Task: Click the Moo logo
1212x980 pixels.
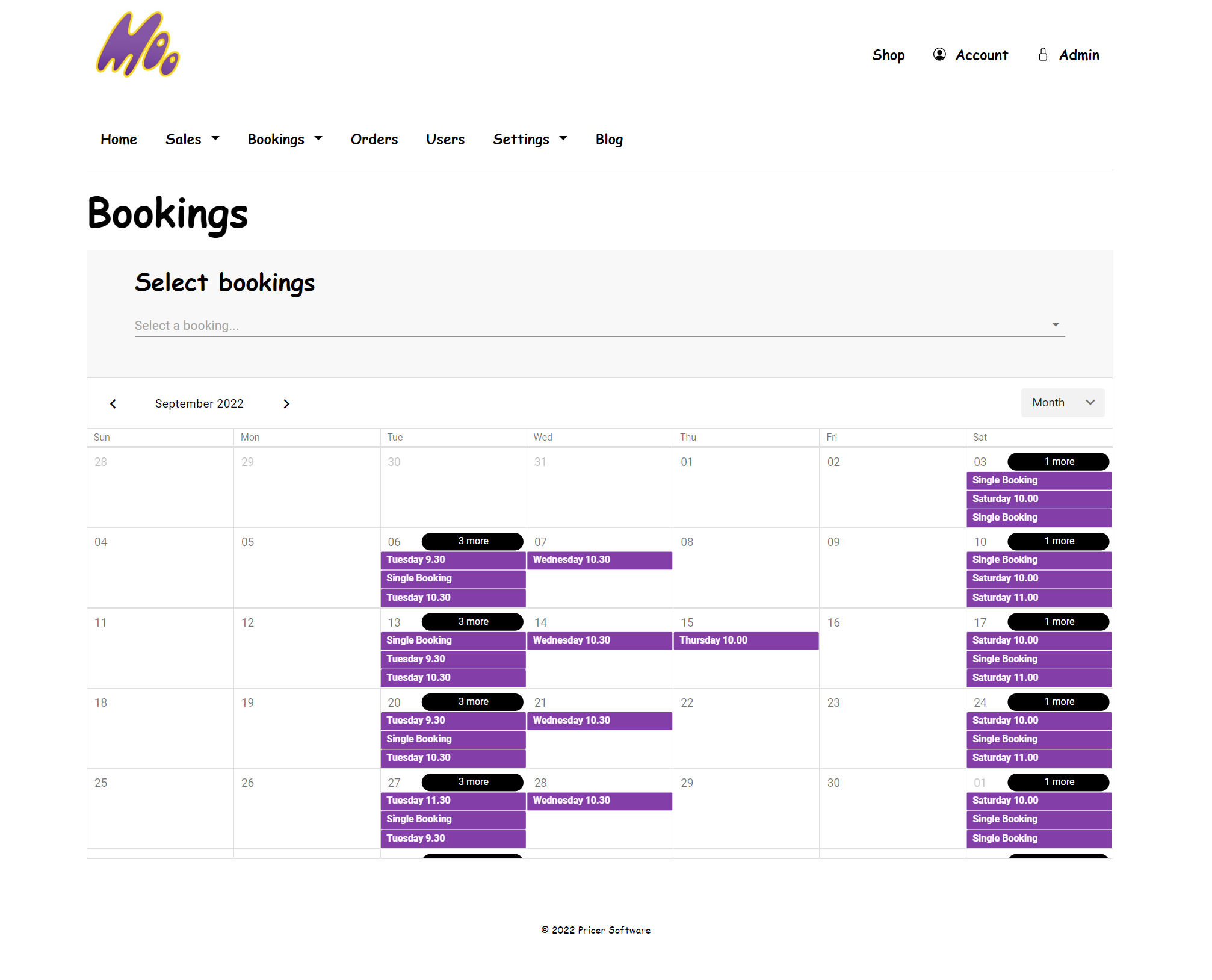Action: click(138, 45)
